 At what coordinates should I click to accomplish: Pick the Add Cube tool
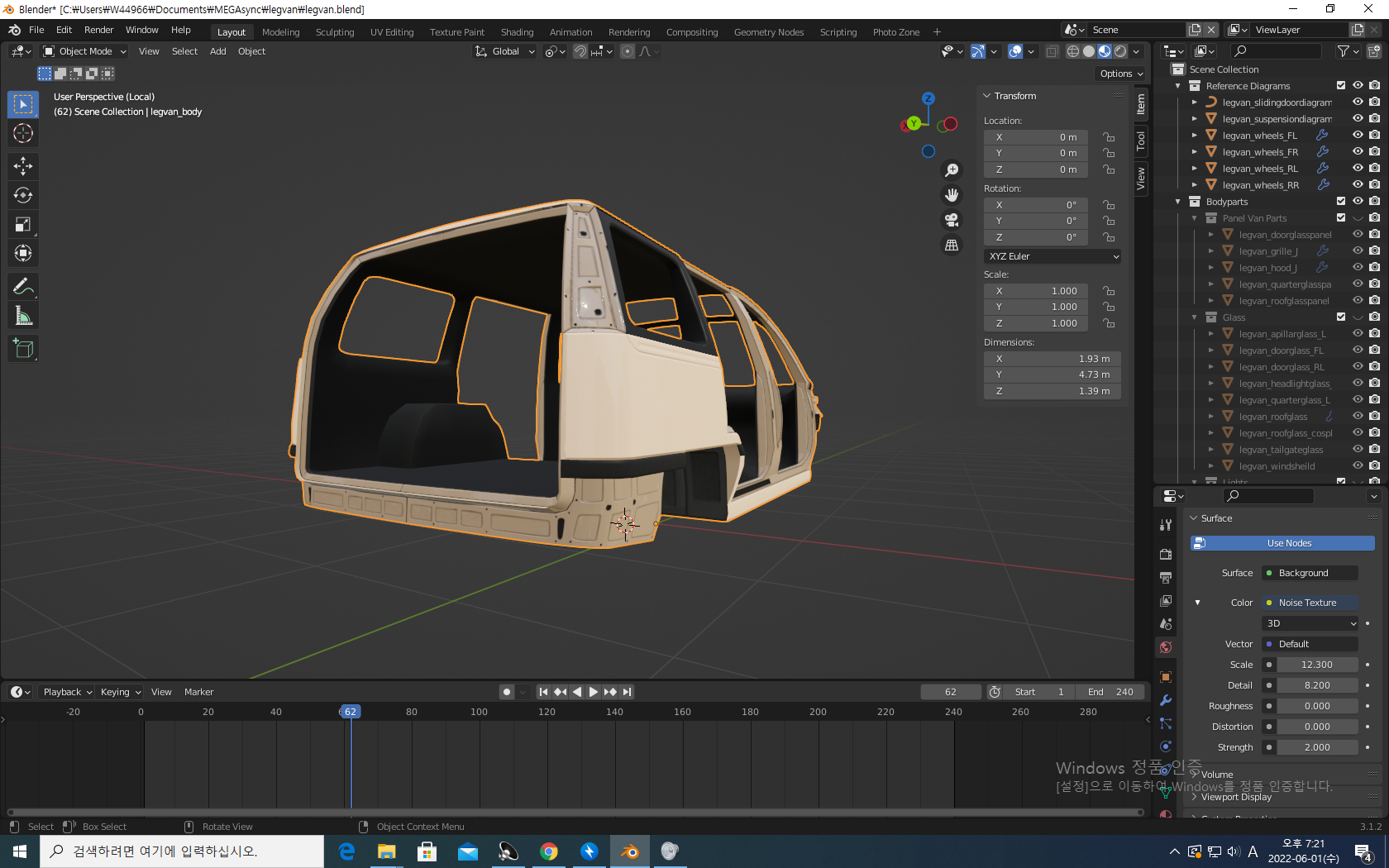pos(23,349)
